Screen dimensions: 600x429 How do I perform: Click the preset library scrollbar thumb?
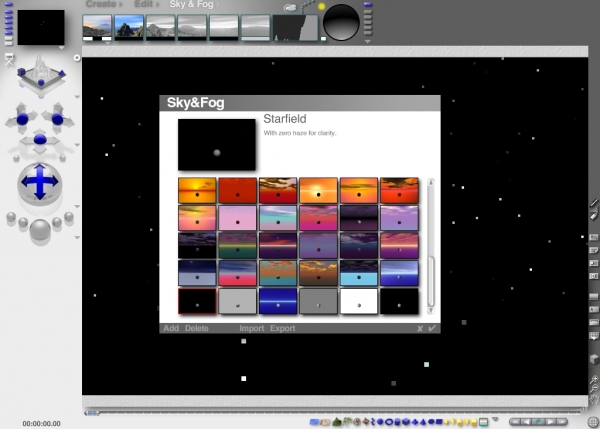431,281
